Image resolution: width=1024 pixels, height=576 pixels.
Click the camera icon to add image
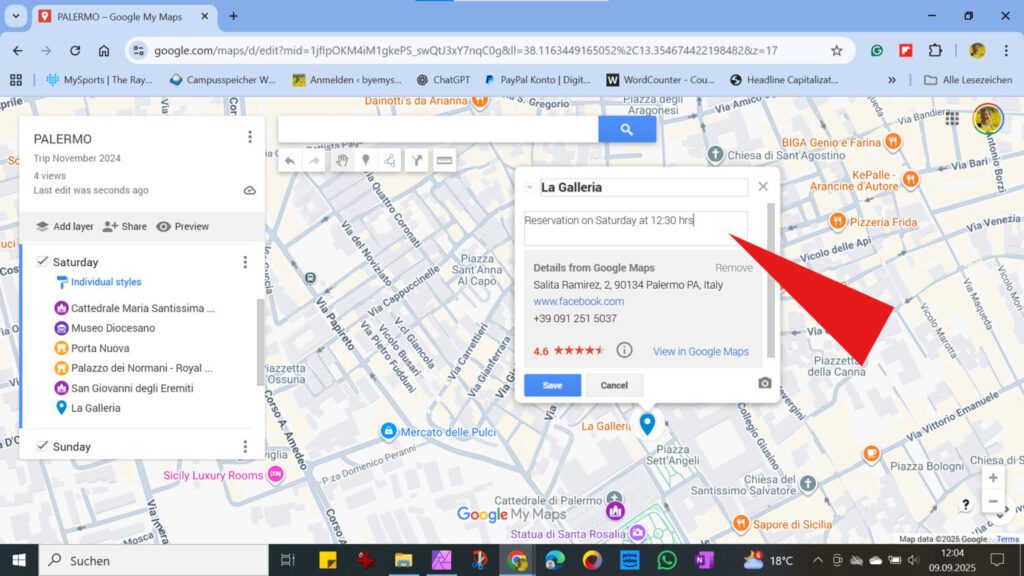pos(764,383)
